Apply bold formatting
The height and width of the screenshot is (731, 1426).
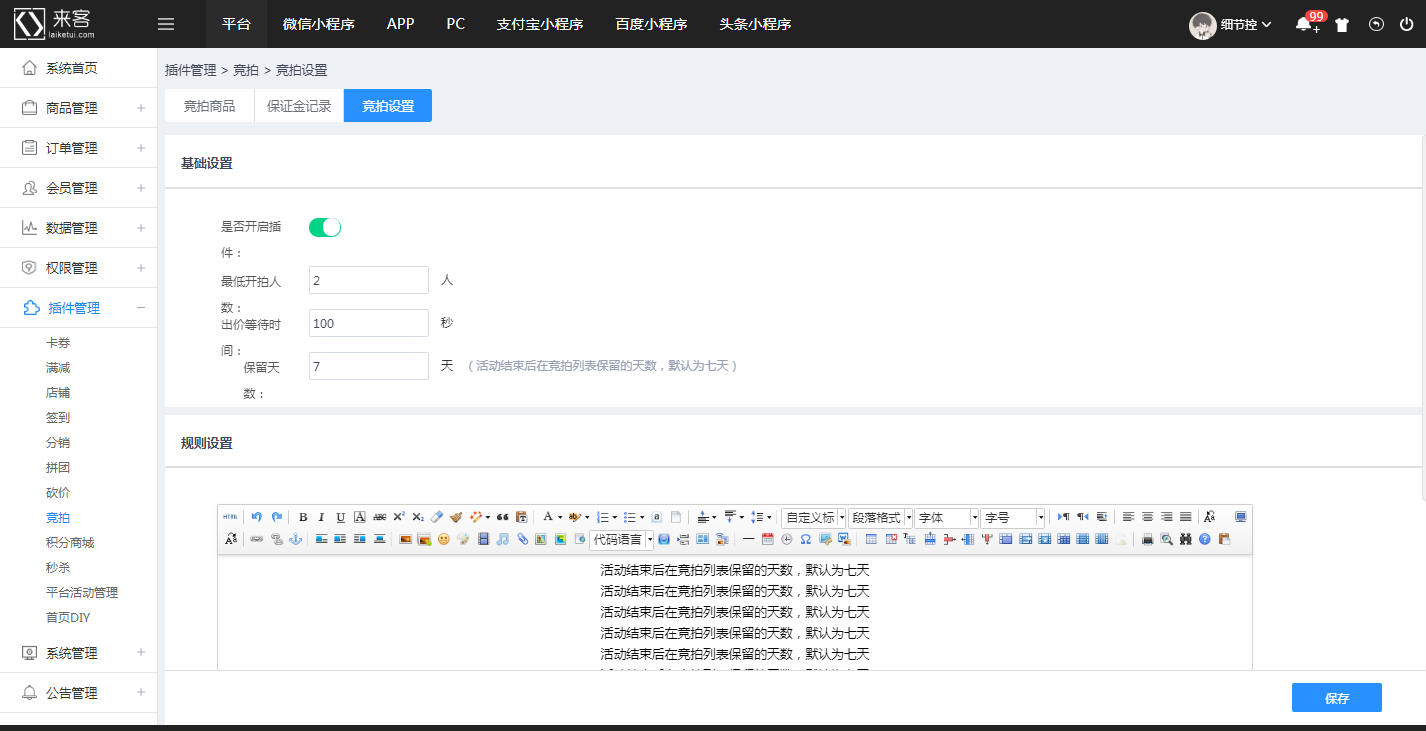coord(303,517)
